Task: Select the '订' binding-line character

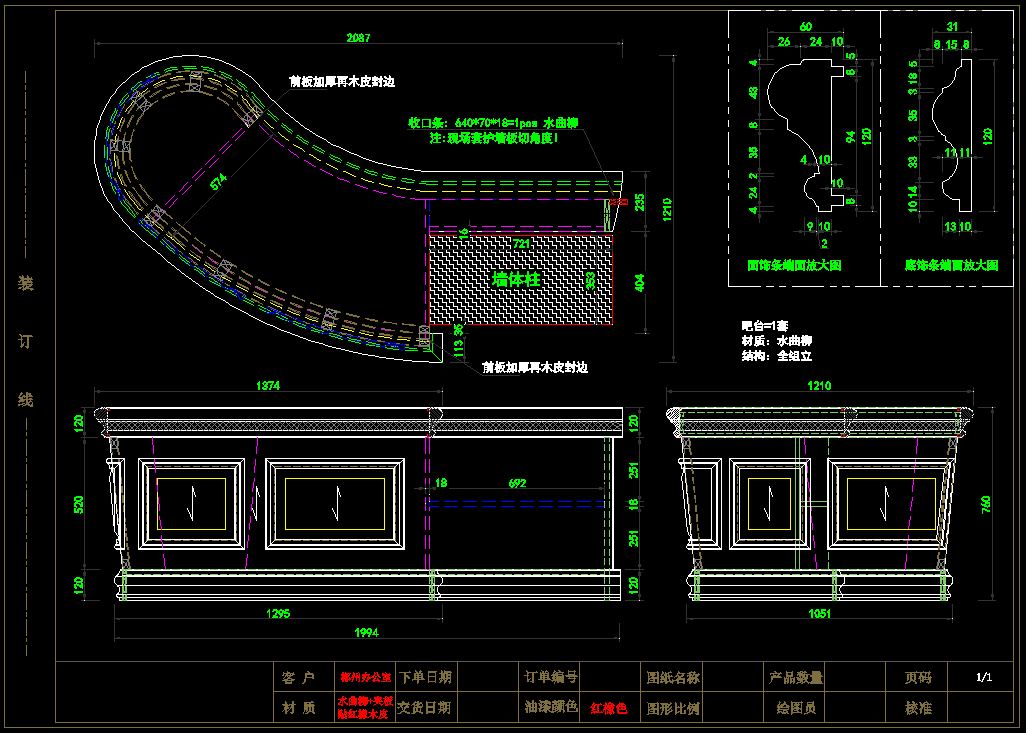Action: click(26, 341)
